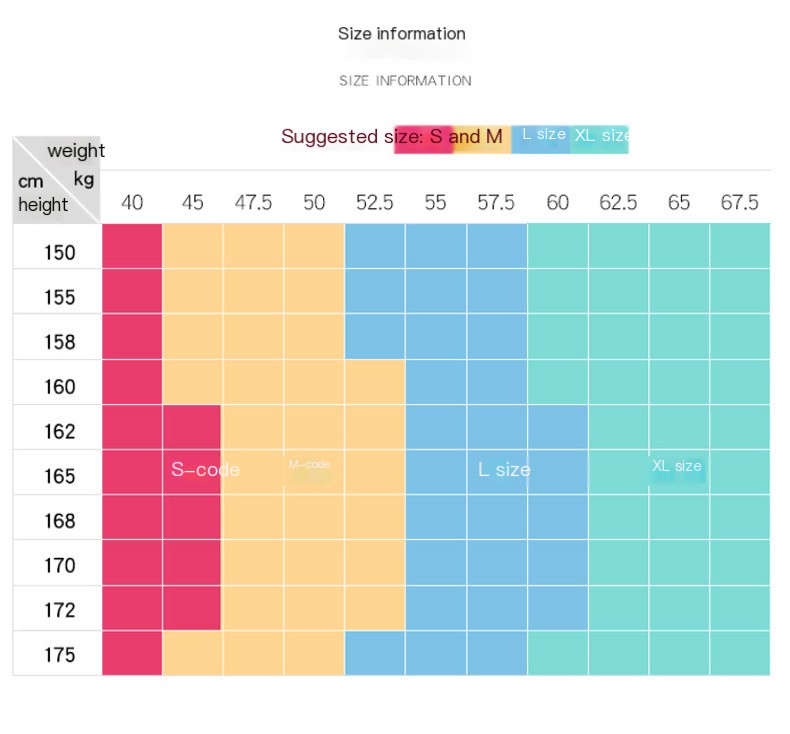
Task: Click the weight/height corner header cell
Action: point(56,179)
